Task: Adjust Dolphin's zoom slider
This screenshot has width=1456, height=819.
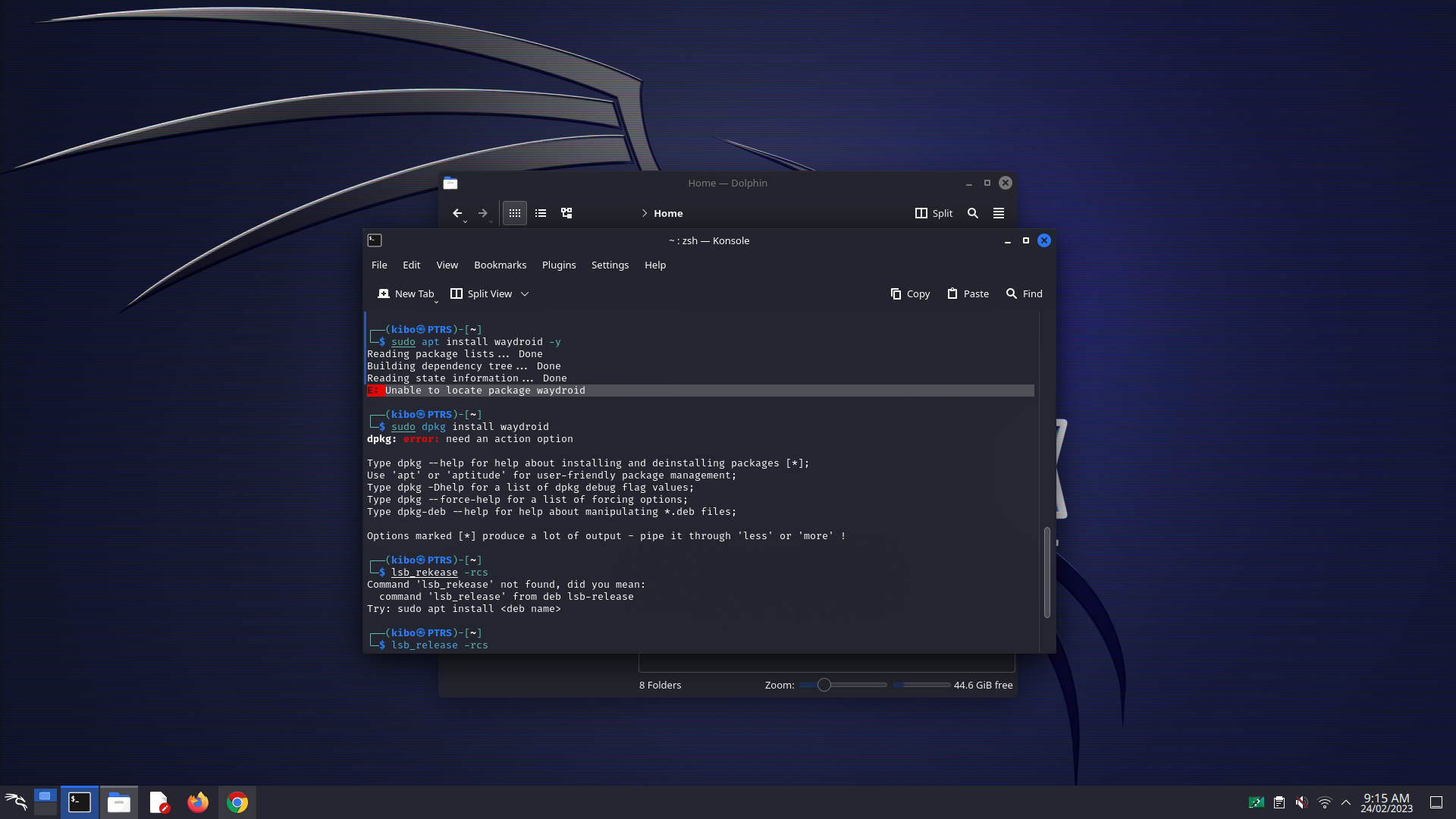Action: [x=824, y=684]
